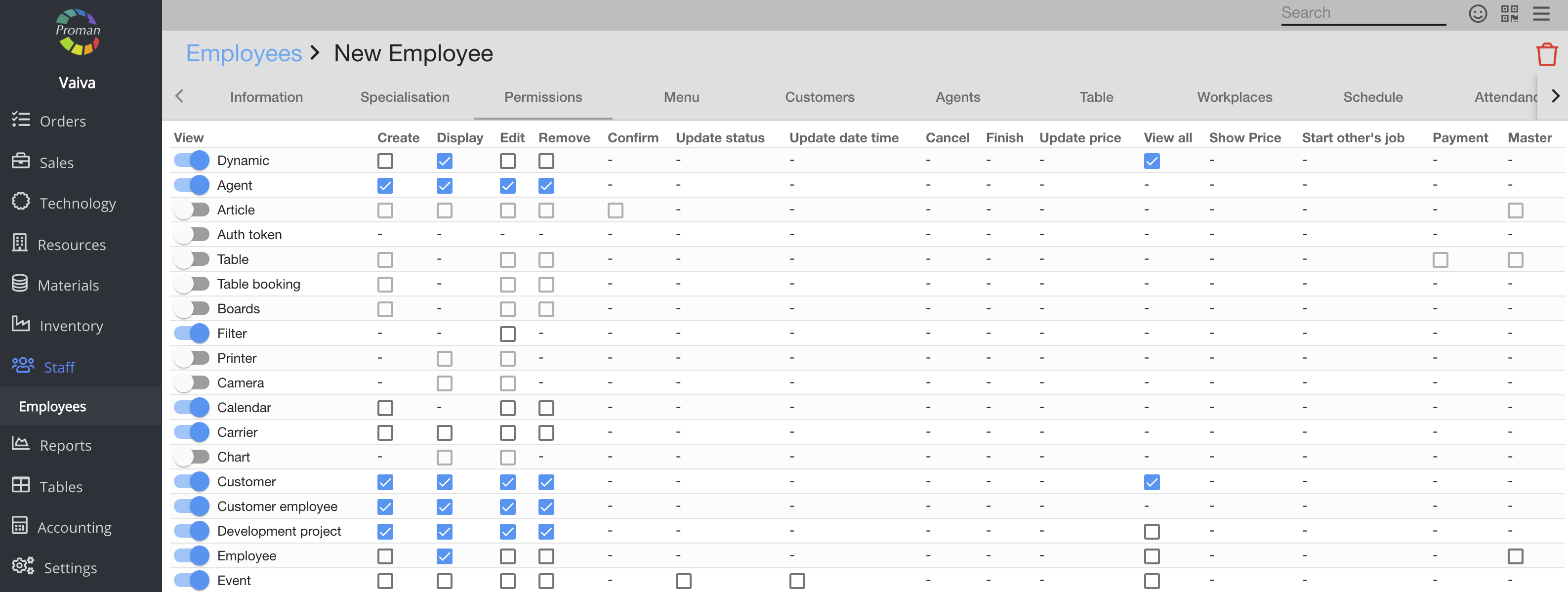
Task: Disable the Calendar view toggle
Action: 192,408
